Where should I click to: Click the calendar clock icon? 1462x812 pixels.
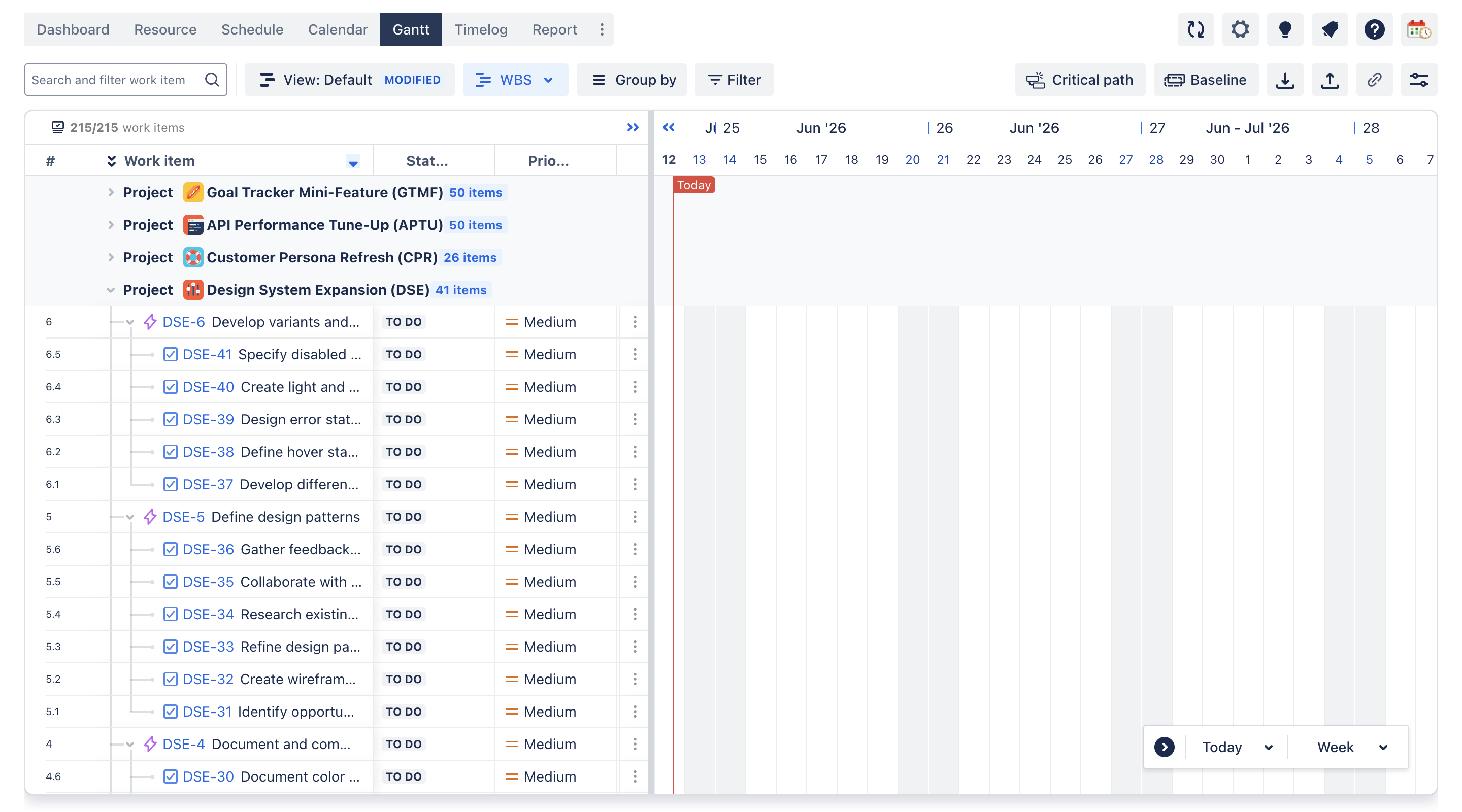pyautogui.click(x=1419, y=29)
